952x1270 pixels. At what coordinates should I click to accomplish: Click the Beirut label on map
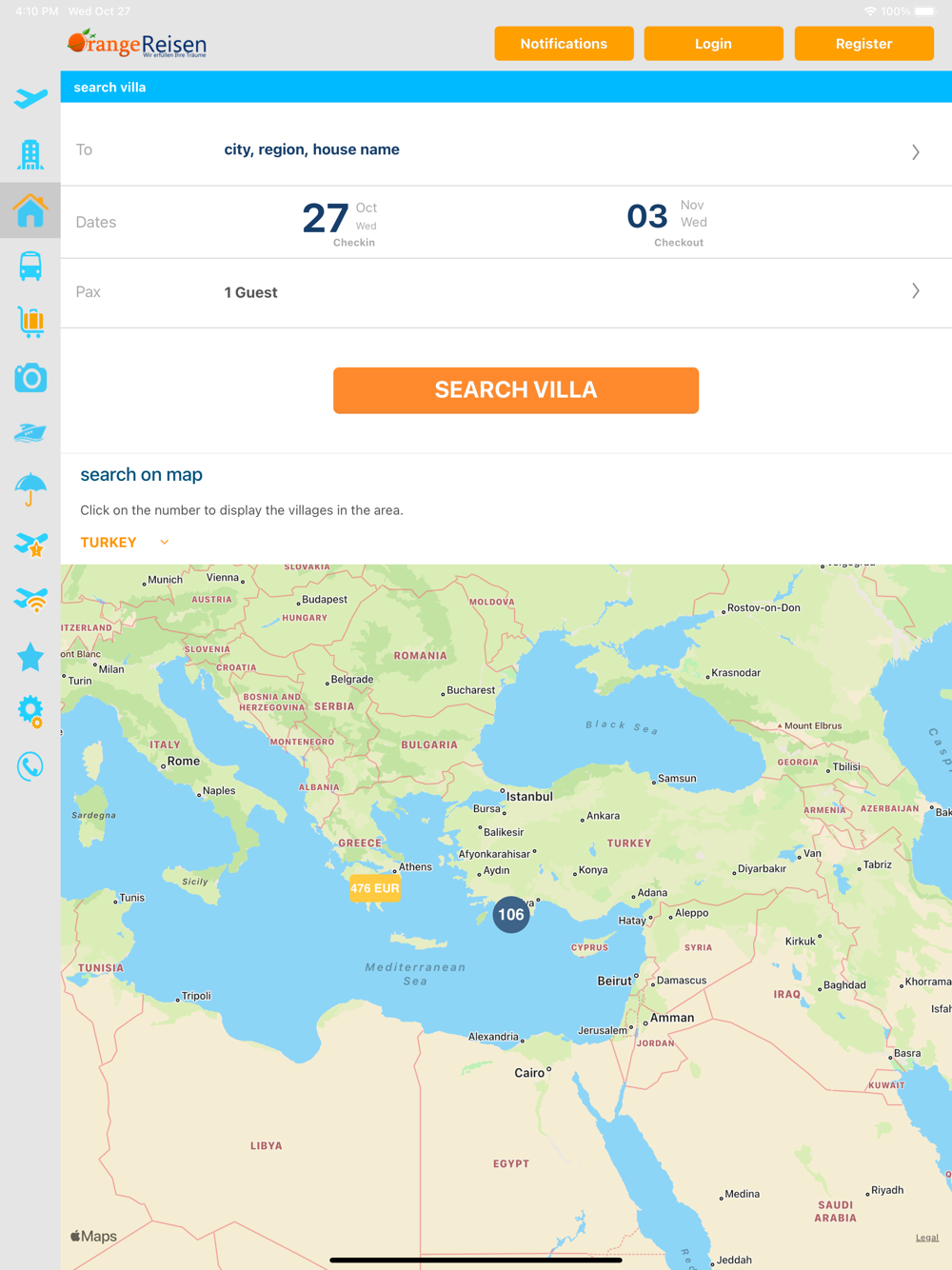tap(614, 981)
